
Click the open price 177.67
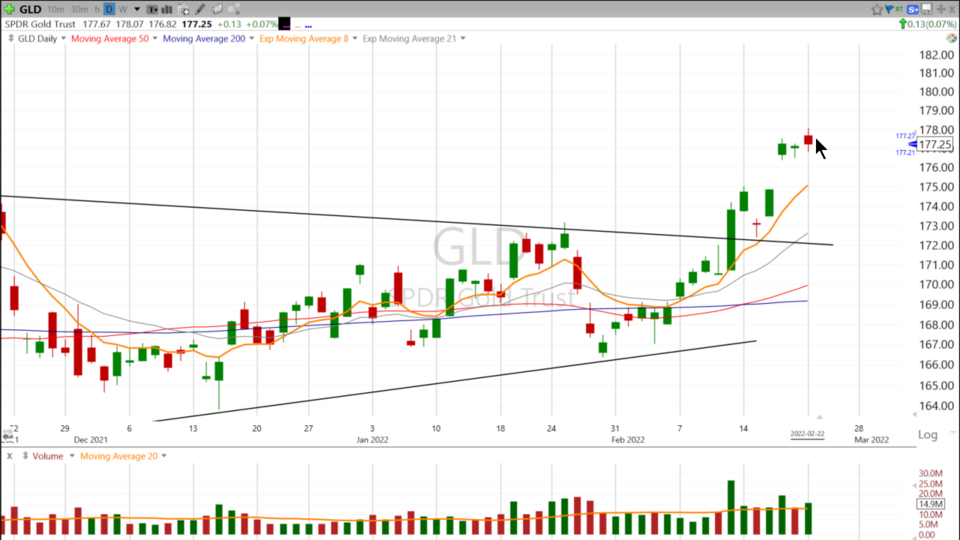coord(96,24)
